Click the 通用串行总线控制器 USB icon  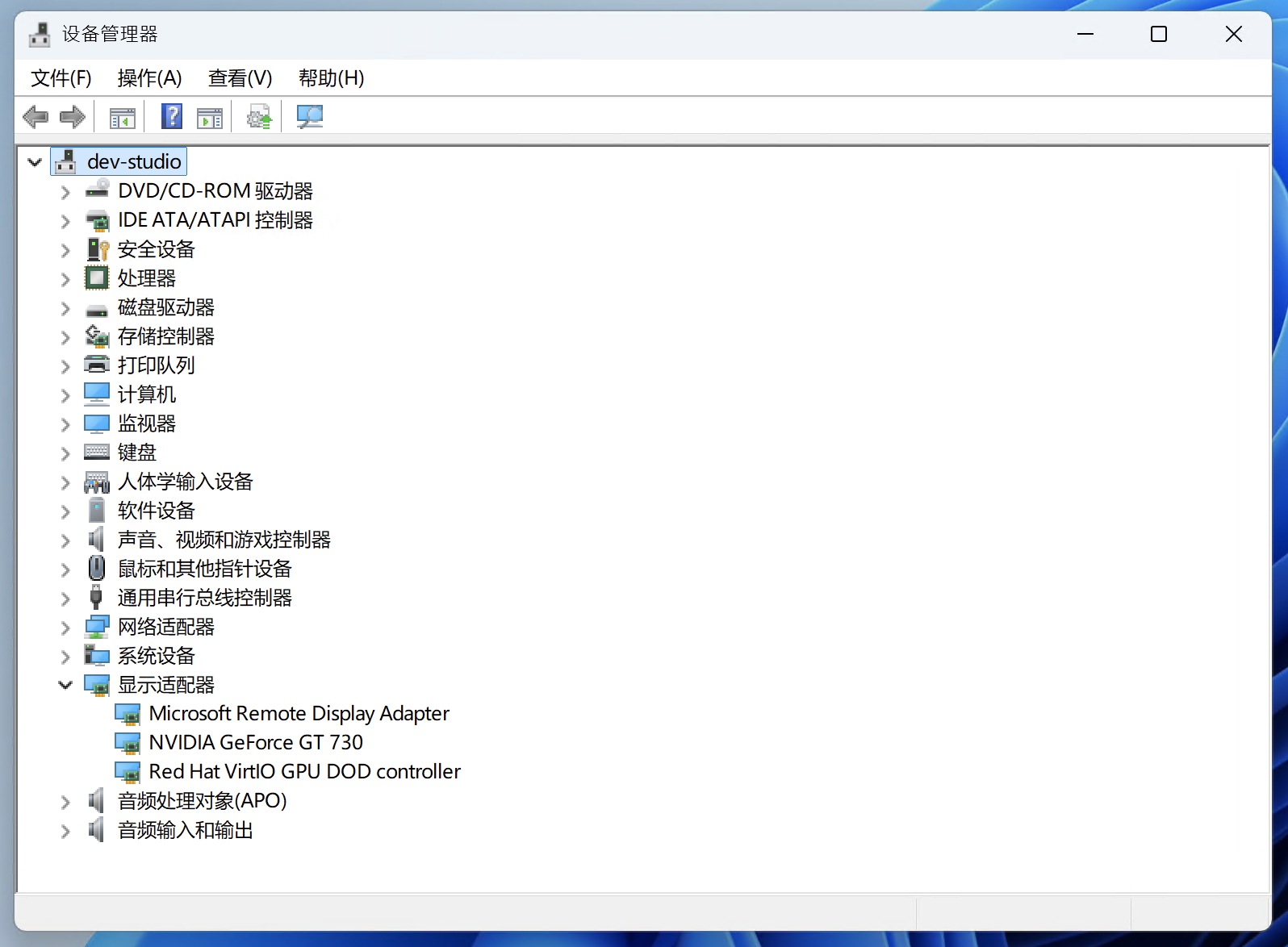[96, 598]
